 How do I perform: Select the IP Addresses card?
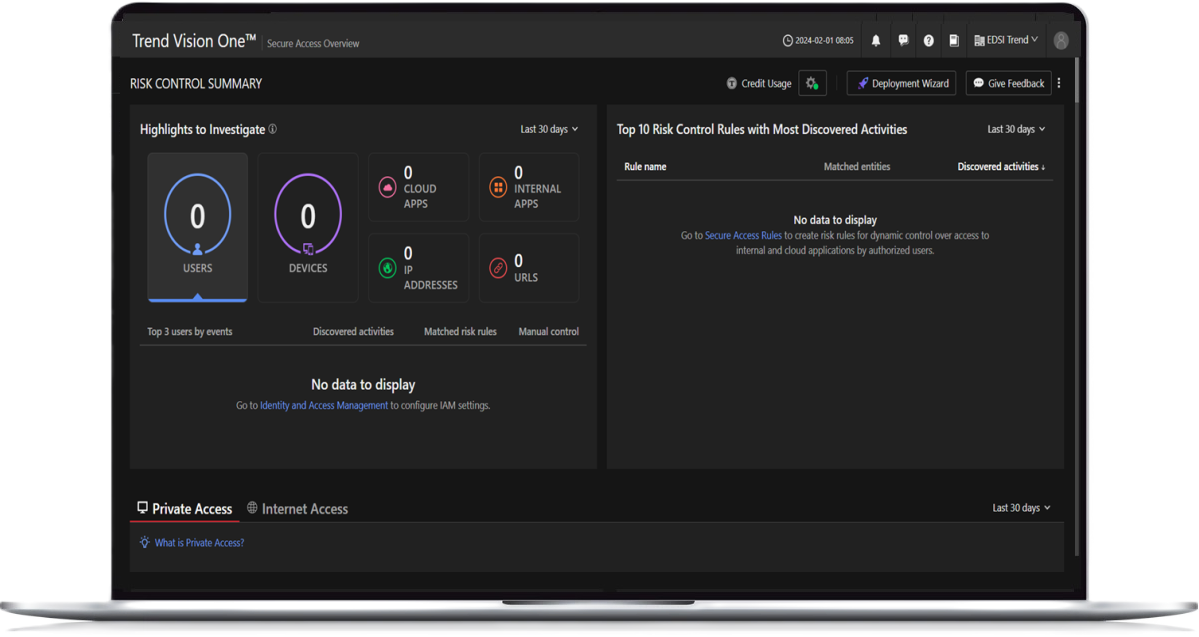[x=418, y=268]
